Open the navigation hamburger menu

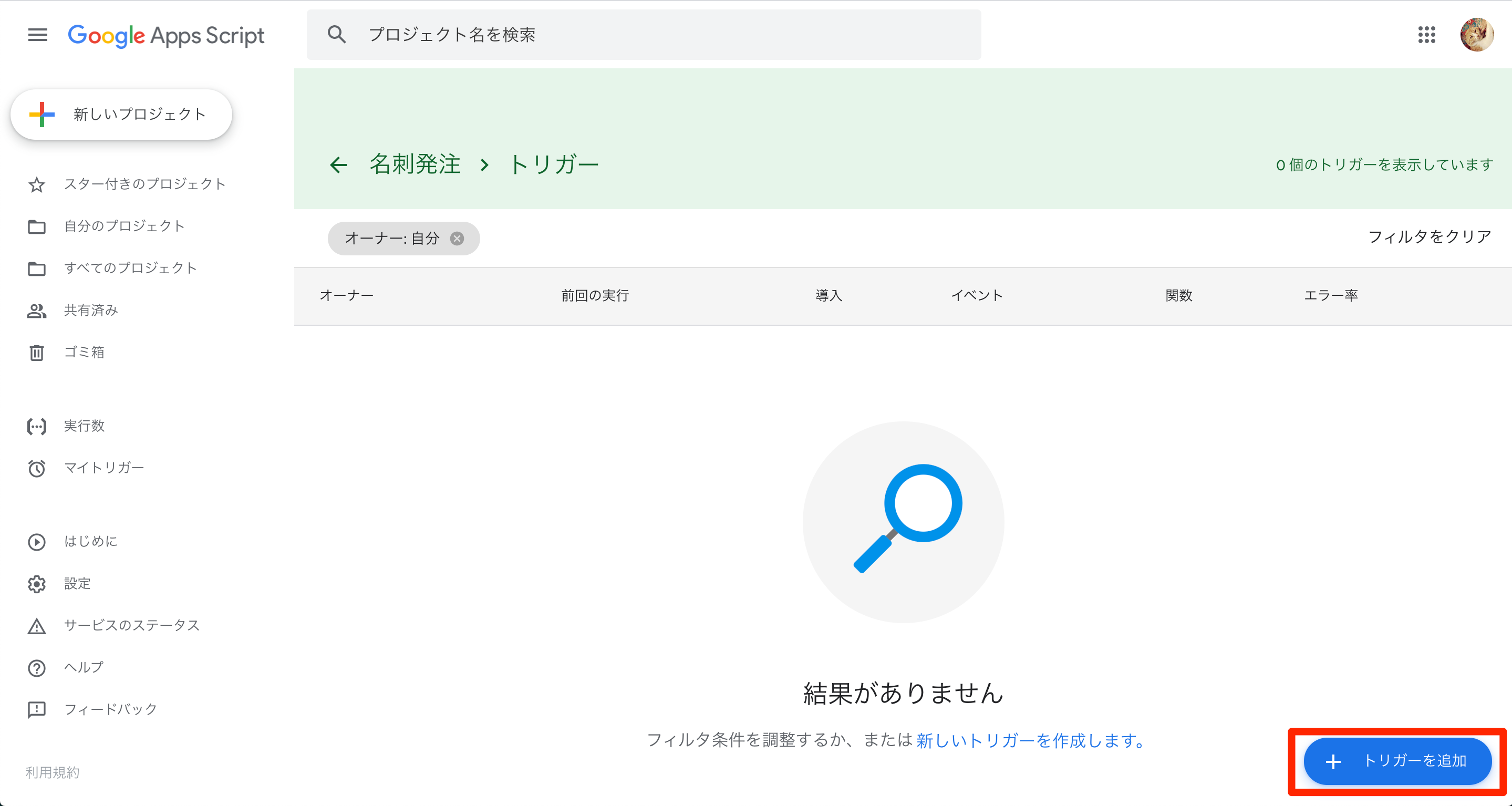click(x=37, y=35)
